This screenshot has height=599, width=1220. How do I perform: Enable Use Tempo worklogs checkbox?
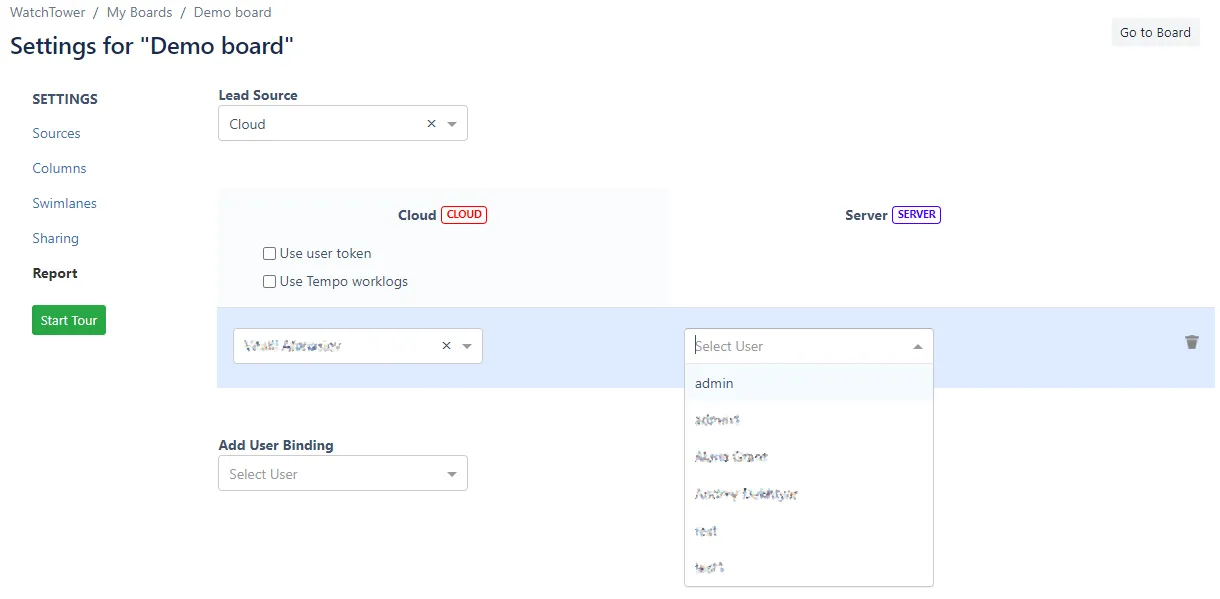pyautogui.click(x=269, y=282)
